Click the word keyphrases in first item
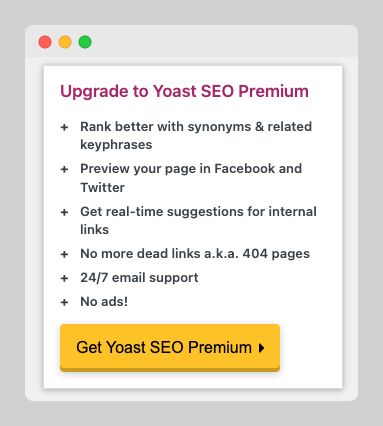Viewport: 383px width, 426px height. point(116,145)
